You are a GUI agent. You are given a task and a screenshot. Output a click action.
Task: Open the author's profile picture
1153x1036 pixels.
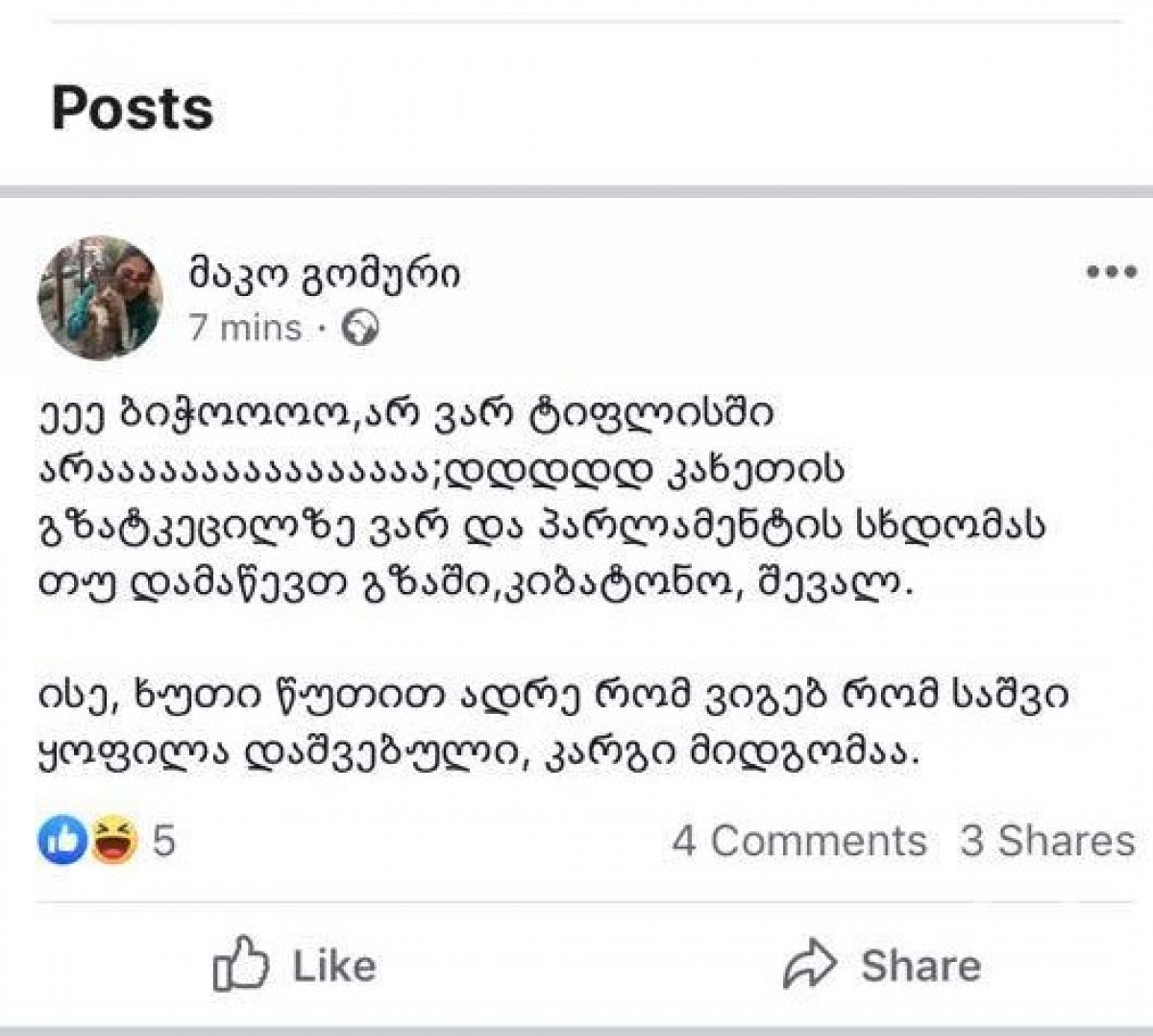click(100, 299)
